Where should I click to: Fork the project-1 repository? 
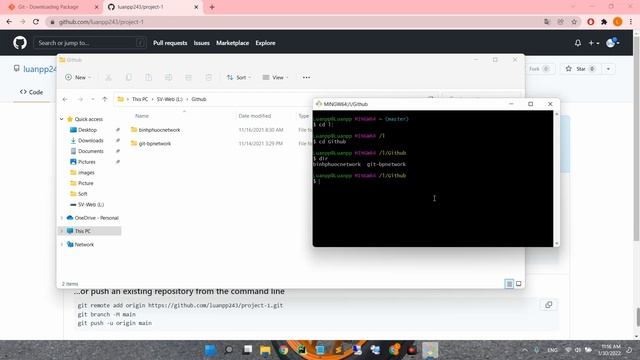coord(539,69)
